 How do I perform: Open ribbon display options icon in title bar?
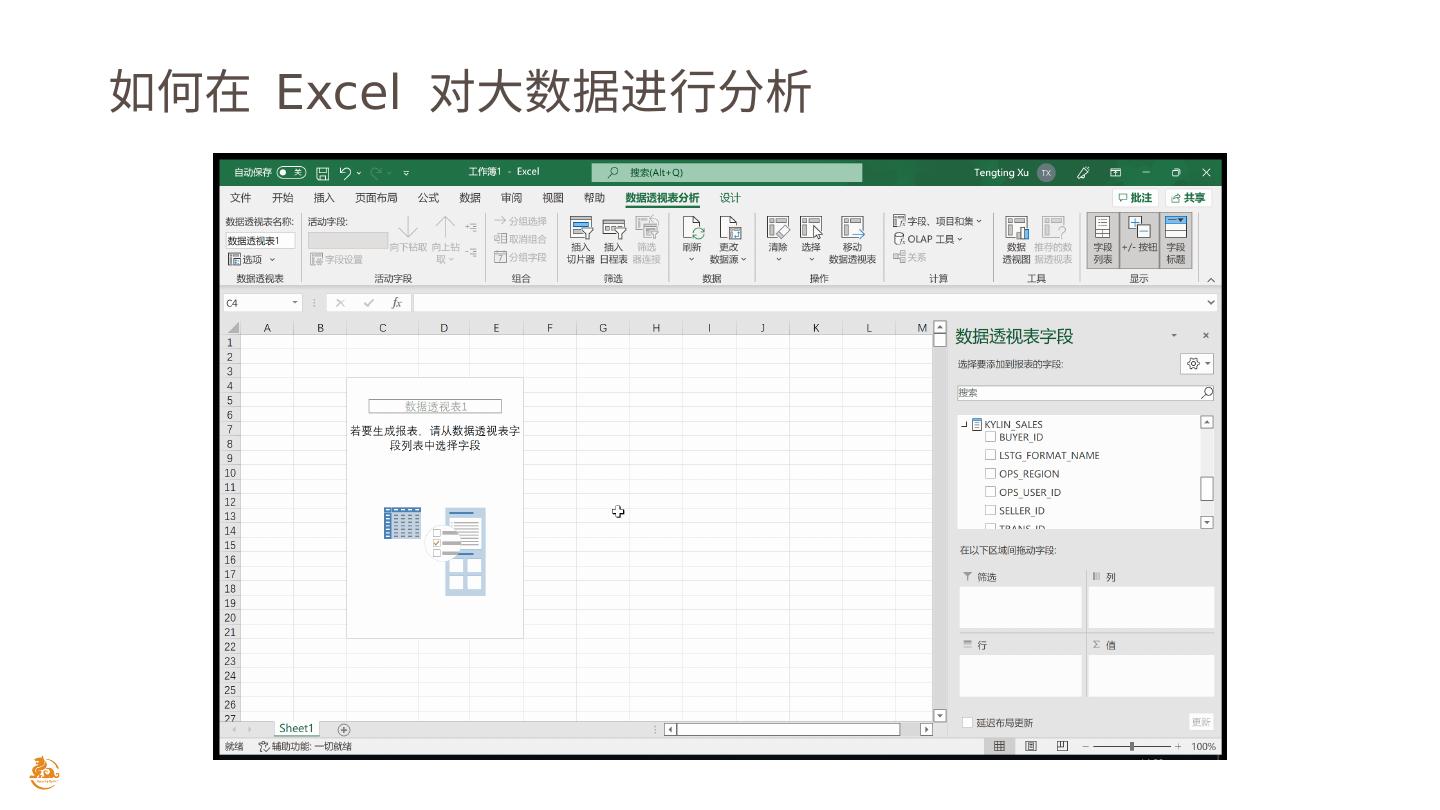(x=1116, y=172)
